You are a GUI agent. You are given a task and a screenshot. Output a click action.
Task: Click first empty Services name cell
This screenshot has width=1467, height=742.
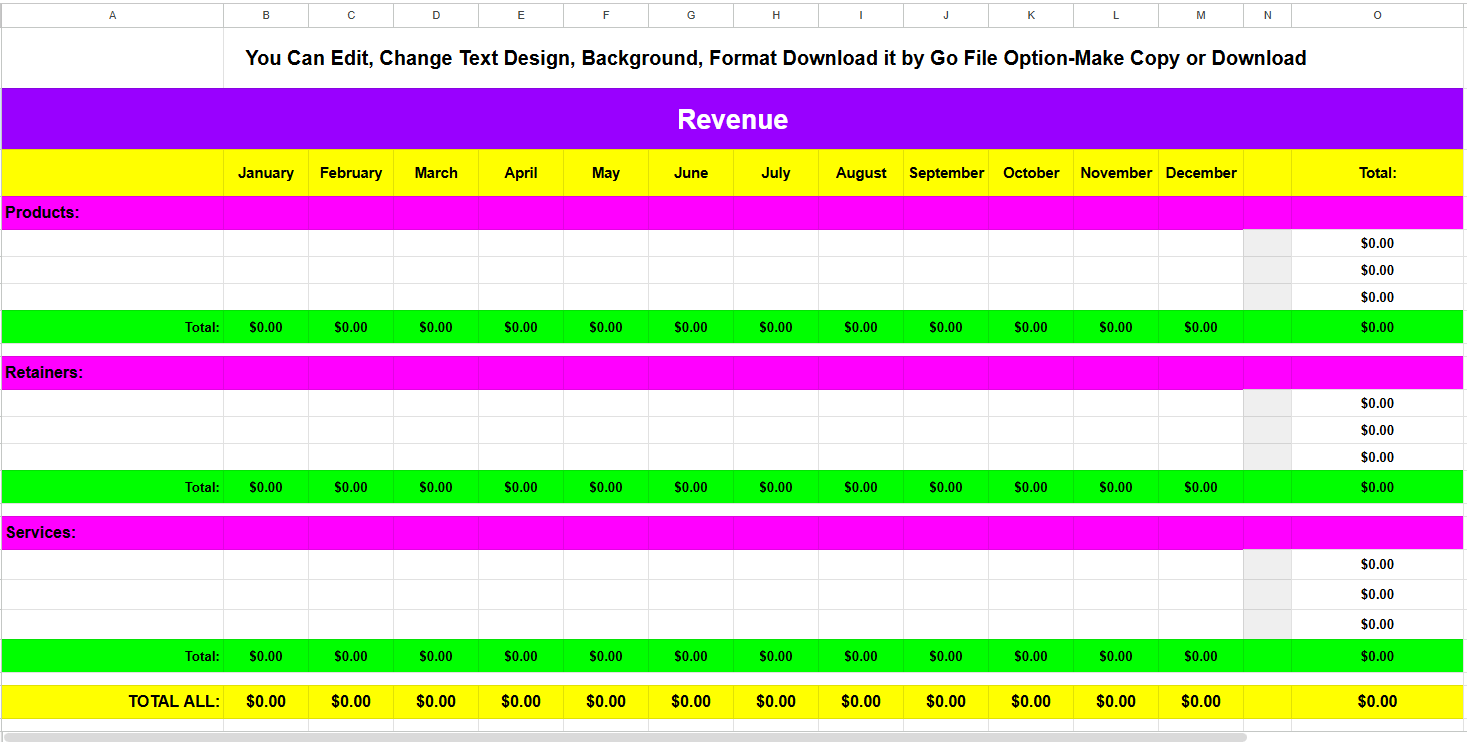pos(112,564)
